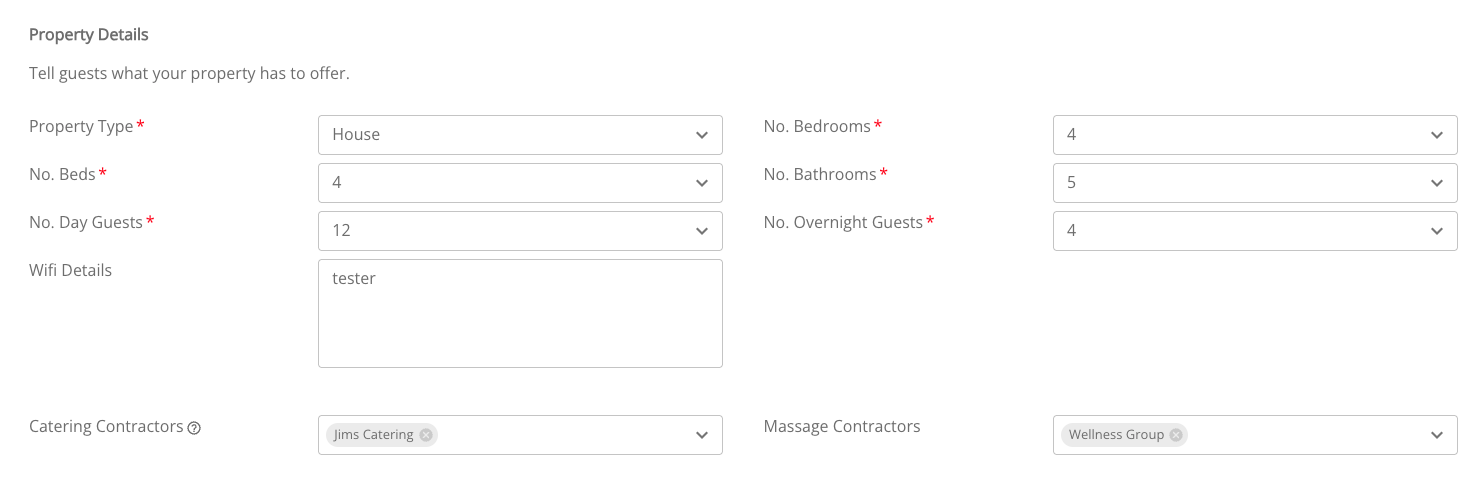Click the Catering Contractors help icon

tap(195, 428)
